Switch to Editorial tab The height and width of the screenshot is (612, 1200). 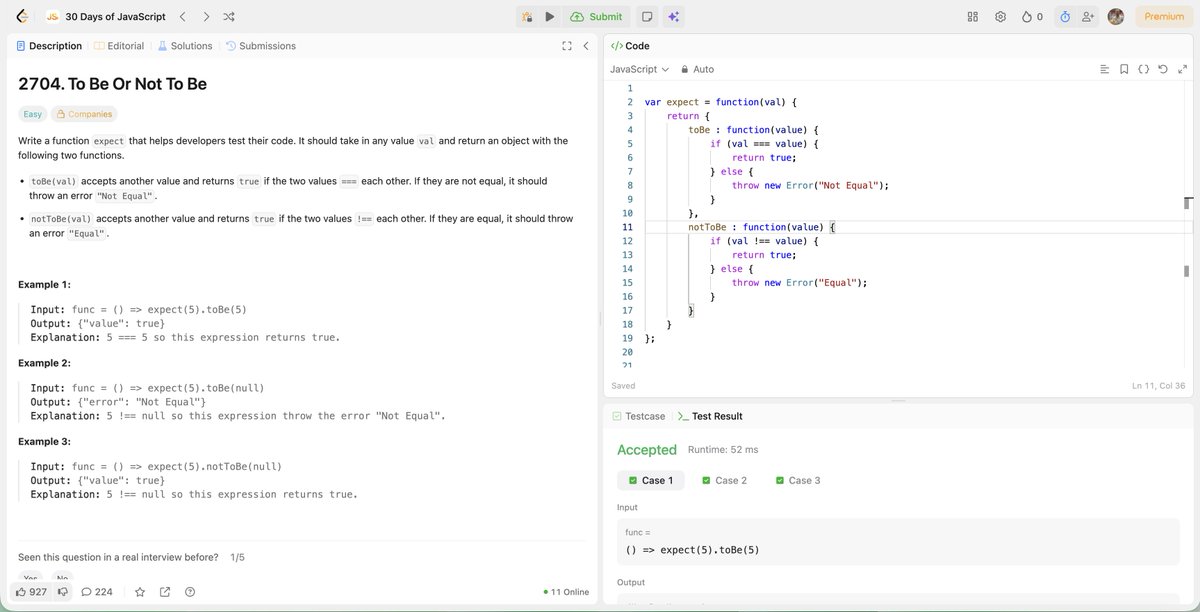tap(119, 46)
